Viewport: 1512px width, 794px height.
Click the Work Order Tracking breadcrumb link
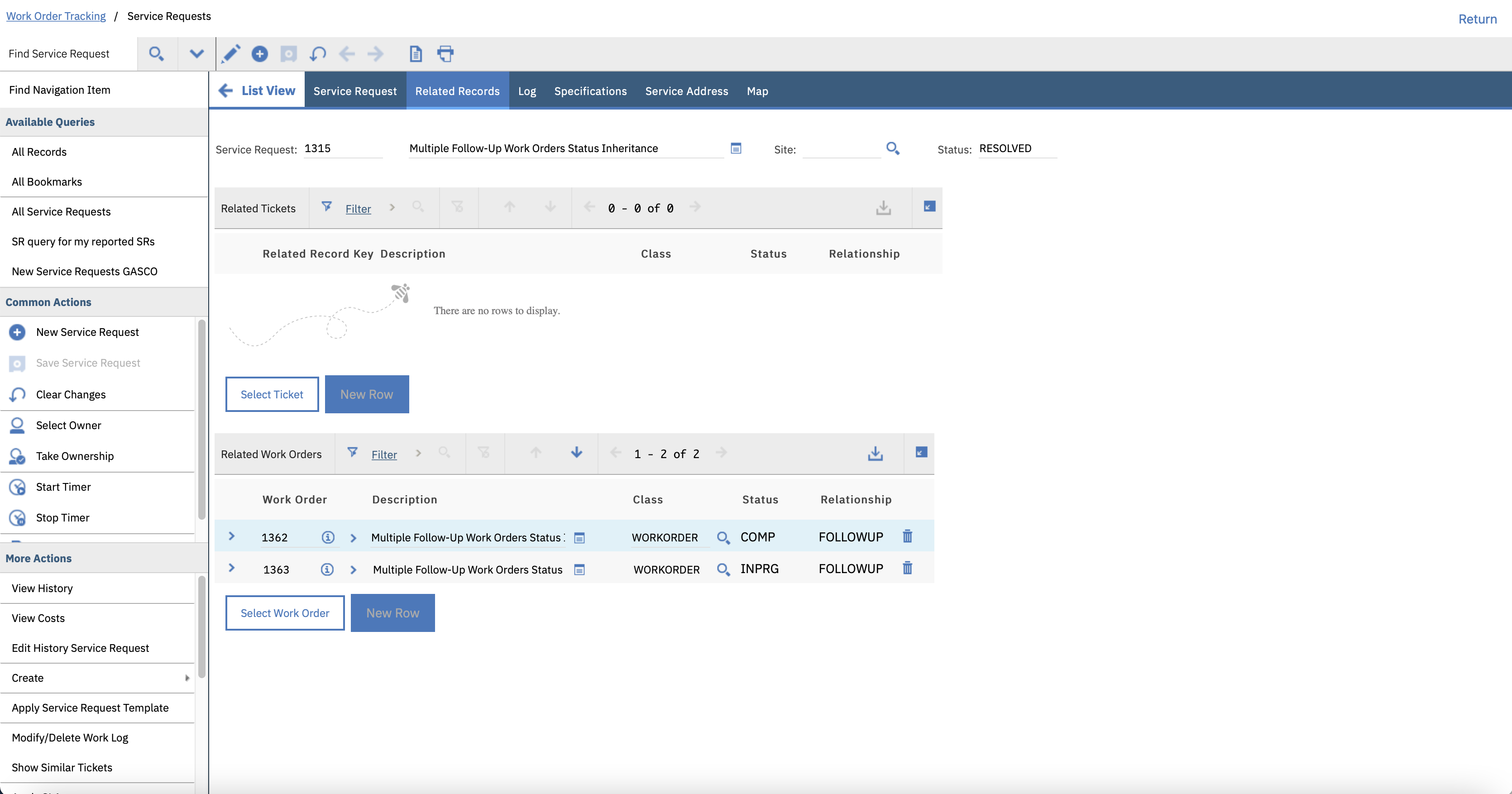click(x=56, y=16)
